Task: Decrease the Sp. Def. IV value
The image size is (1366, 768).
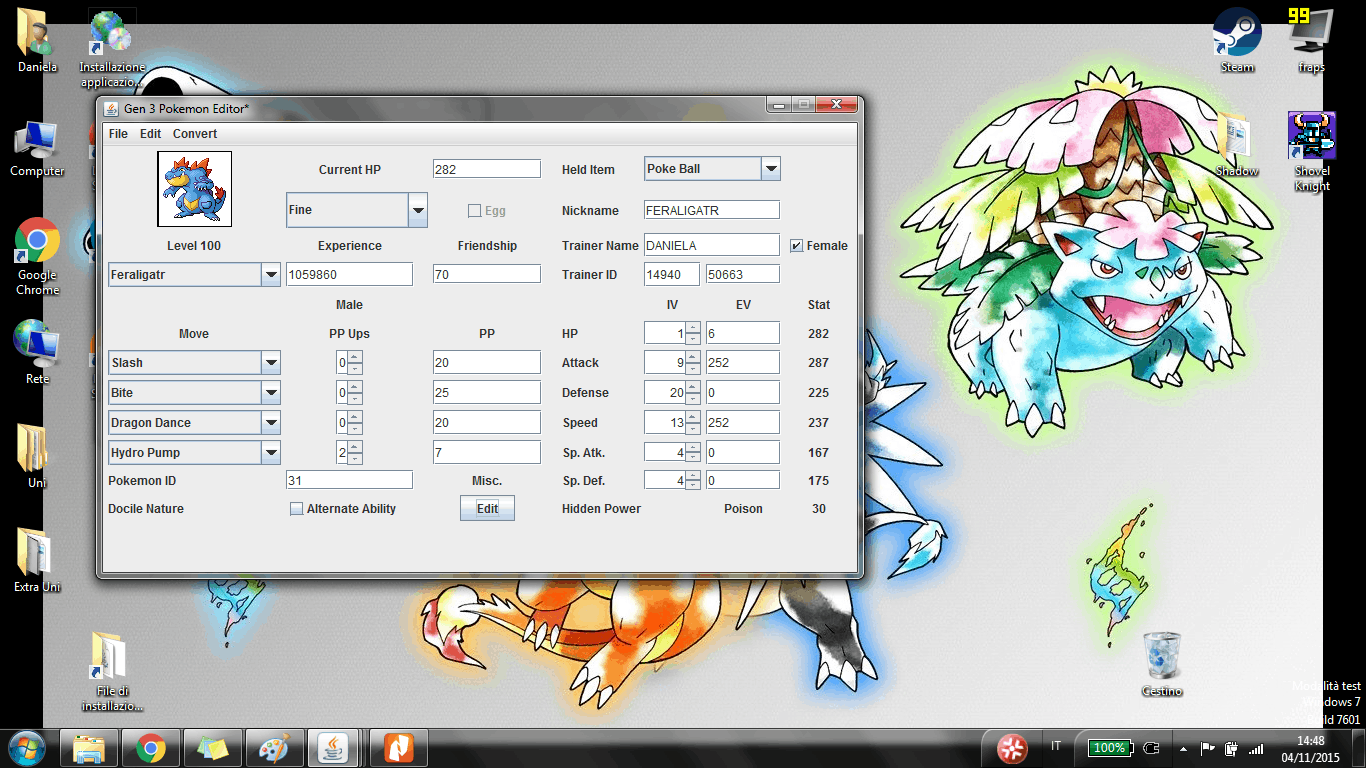Action: (x=693, y=487)
